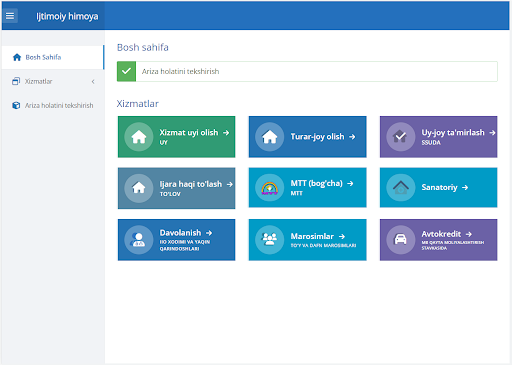Open Turar-joy olish service tile
The width and height of the screenshot is (512, 365).
pyautogui.click(x=307, y=137)
